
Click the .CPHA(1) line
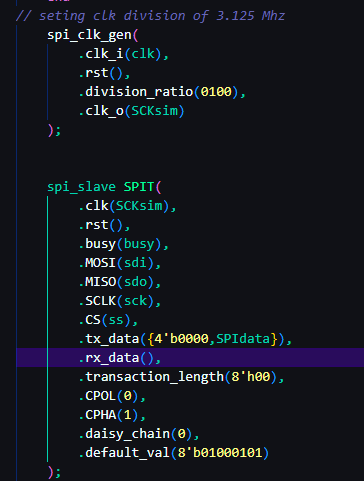[x=112, y=415]
